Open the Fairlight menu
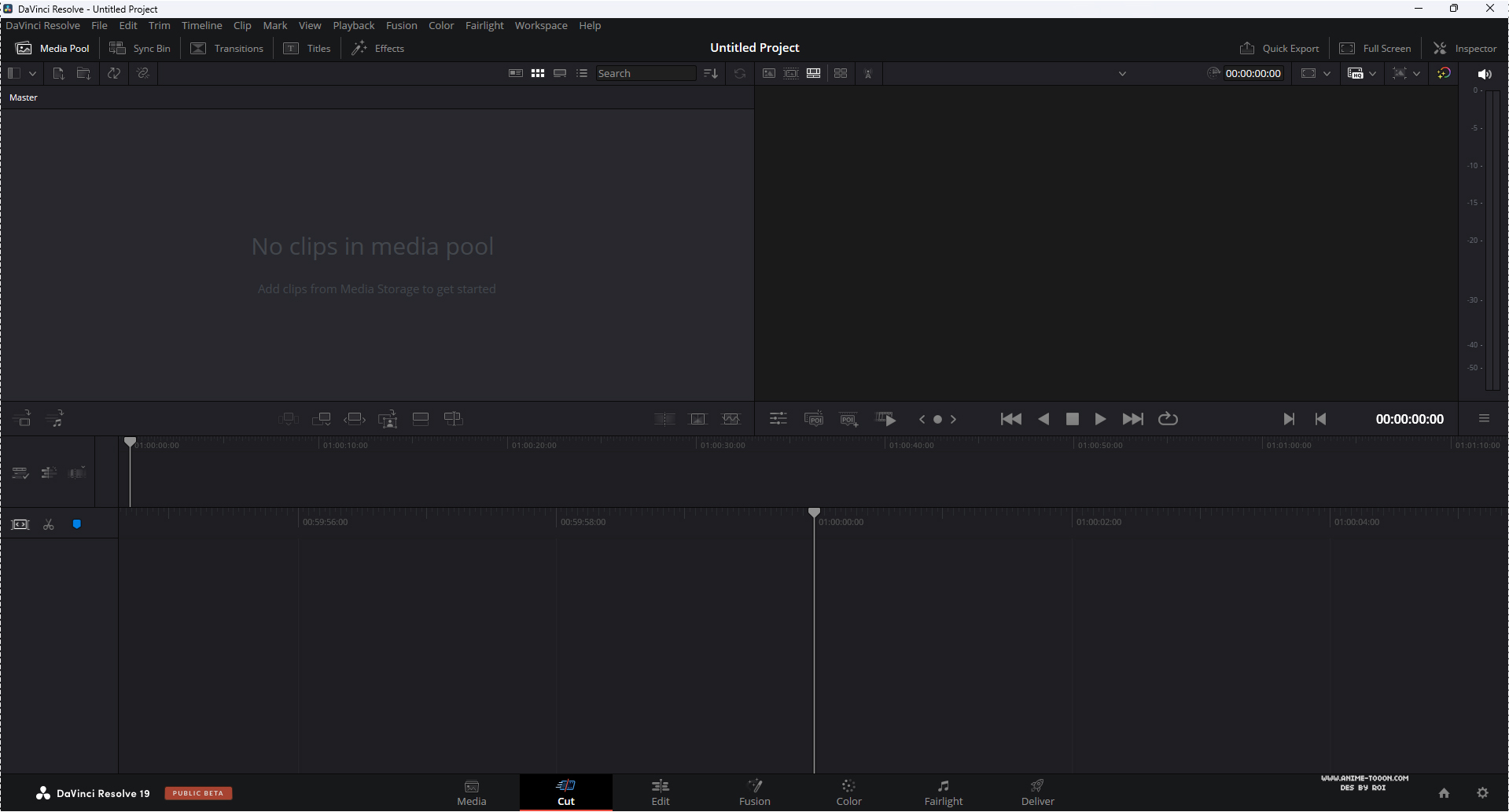The width and height of the screenshot is (1509, 812). tap(484, 25)
